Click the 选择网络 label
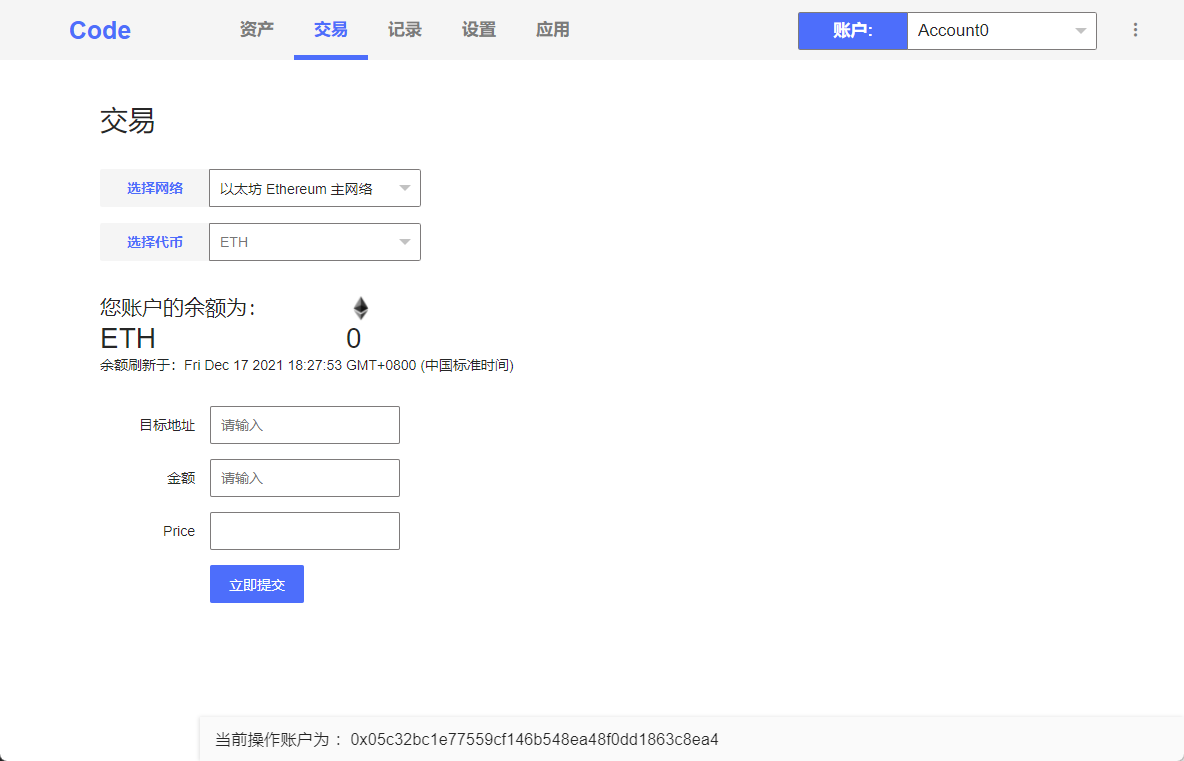 tap(153, 188)
